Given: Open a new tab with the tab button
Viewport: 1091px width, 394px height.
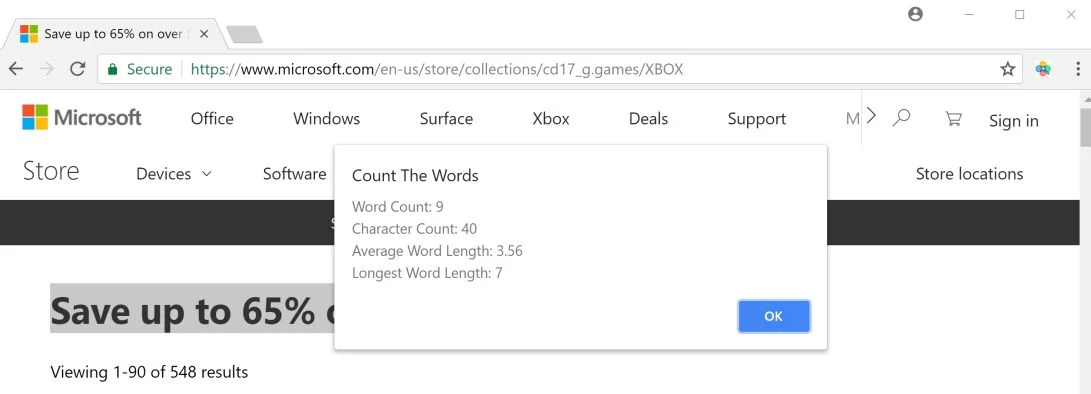Looking at the screenshot, I should point(244,34).
